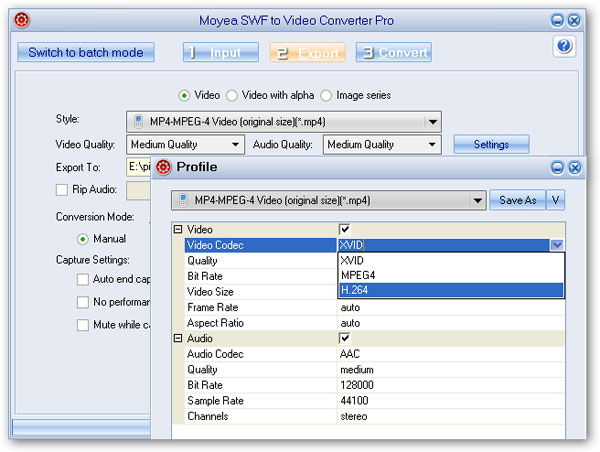Click the Moyea red app logo icon
Viewport: 600px width, 452px height.
[22, 20]
